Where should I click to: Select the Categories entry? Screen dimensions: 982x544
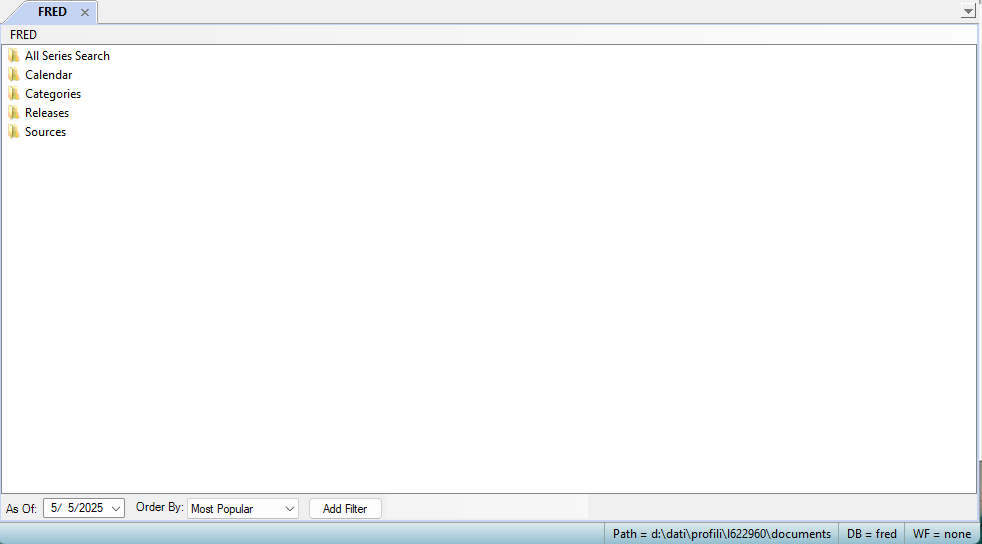tap(53, 94)
